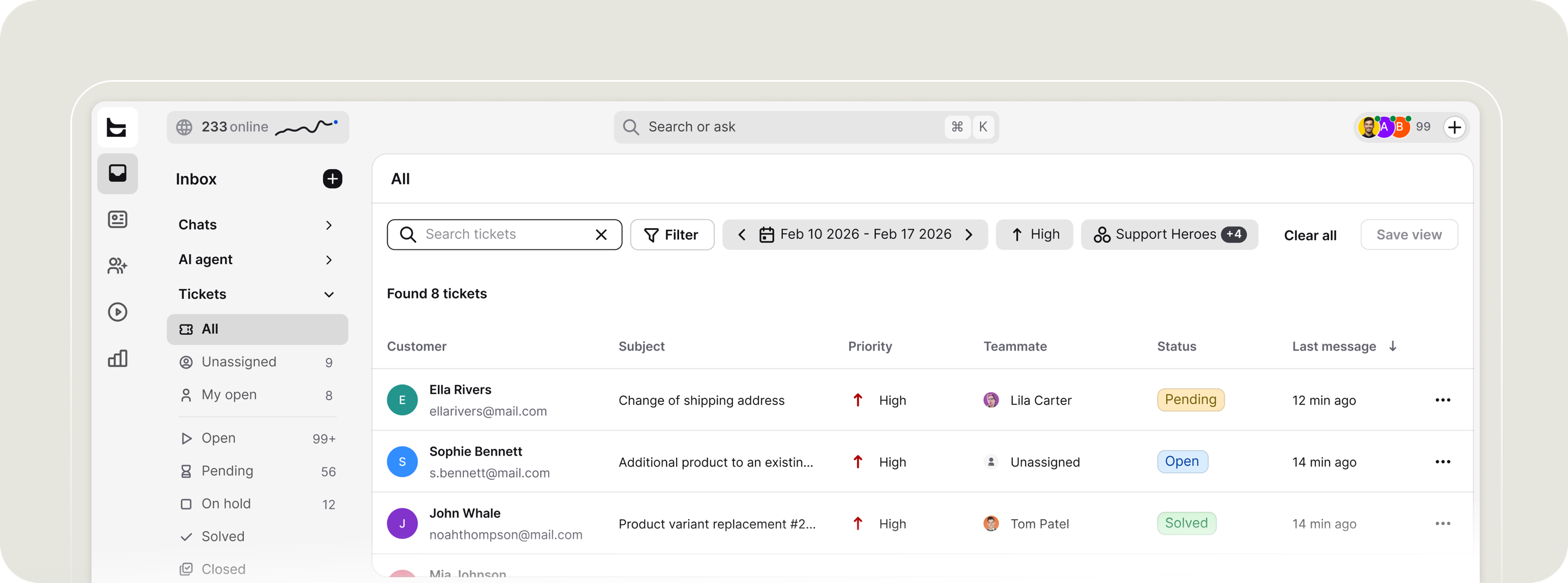Click John Whale avatar
This screenshot has height=583, width=1568.
pos(402,523)
